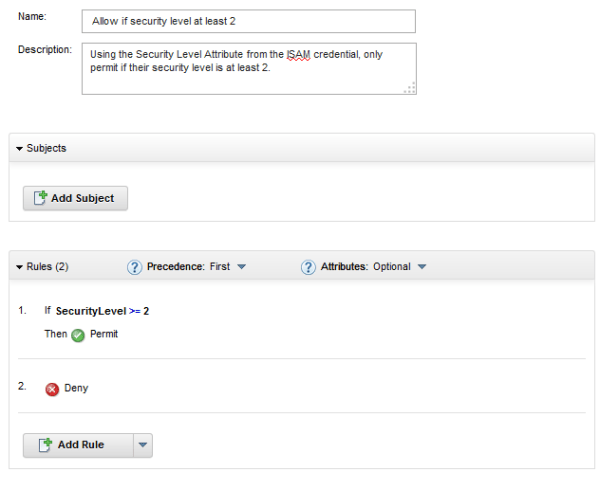This screenshot has height=490, width=600.
Task: Open the Attributes Optional dropdown
Action: tap(421, 267)
